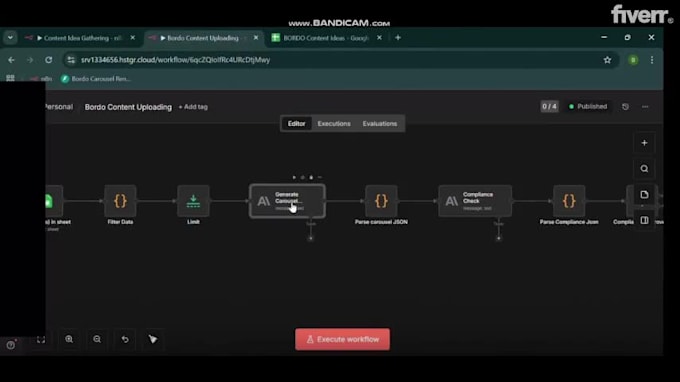Click the Execute workflow button

click(343, 339)
